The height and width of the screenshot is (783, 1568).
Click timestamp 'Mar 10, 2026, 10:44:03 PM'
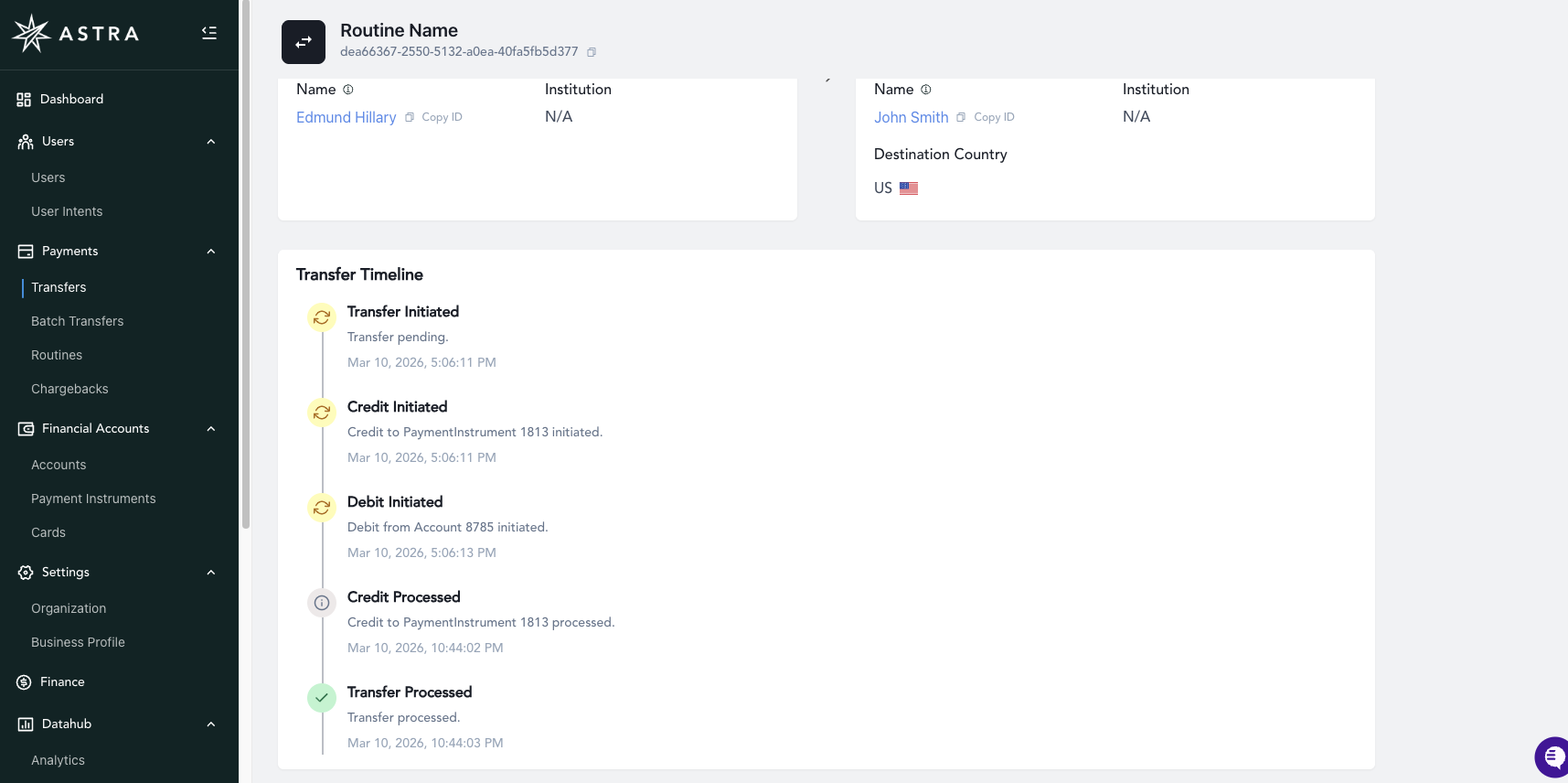tap(425, 744)
